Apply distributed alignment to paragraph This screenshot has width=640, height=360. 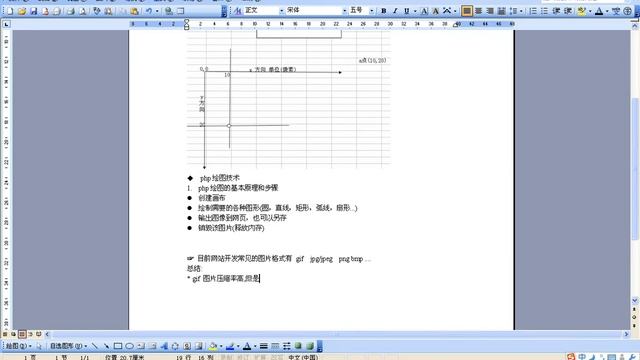point(502,11)
